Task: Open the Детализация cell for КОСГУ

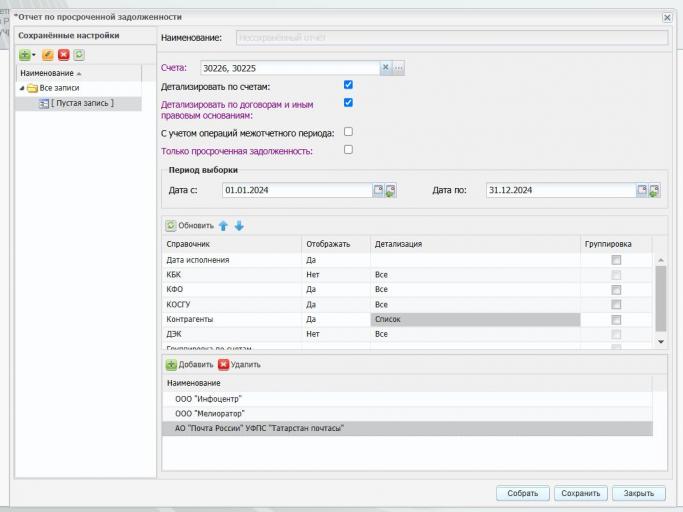Action: click(475, 305)
